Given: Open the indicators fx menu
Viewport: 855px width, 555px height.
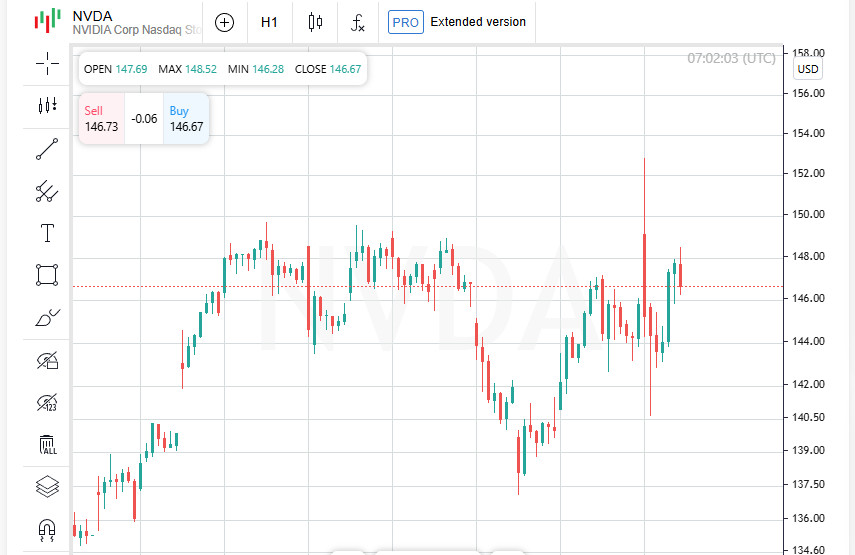Looking at the screenshot, I should pos(358,22).
